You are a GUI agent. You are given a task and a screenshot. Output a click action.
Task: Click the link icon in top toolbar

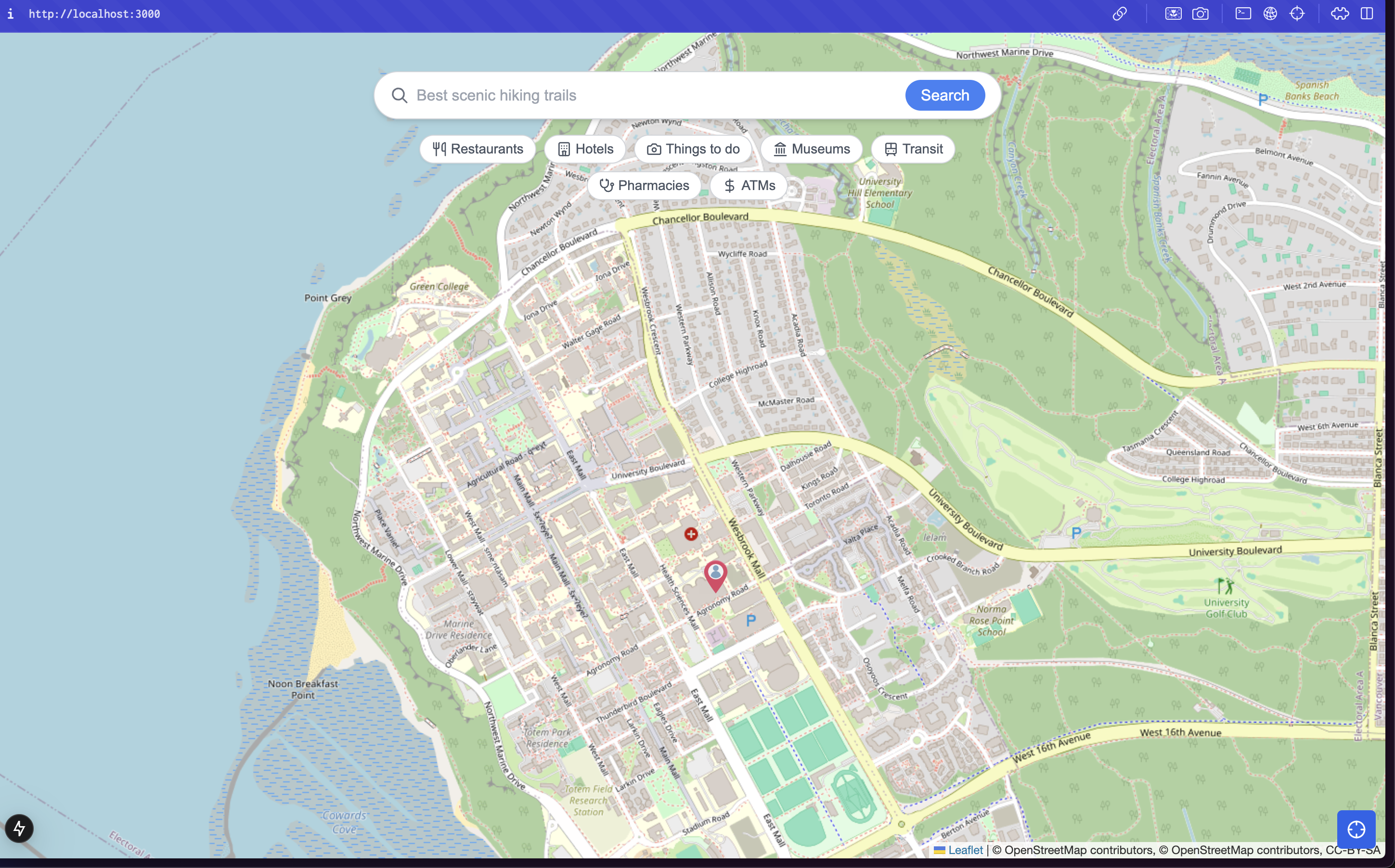[1119, 14]
